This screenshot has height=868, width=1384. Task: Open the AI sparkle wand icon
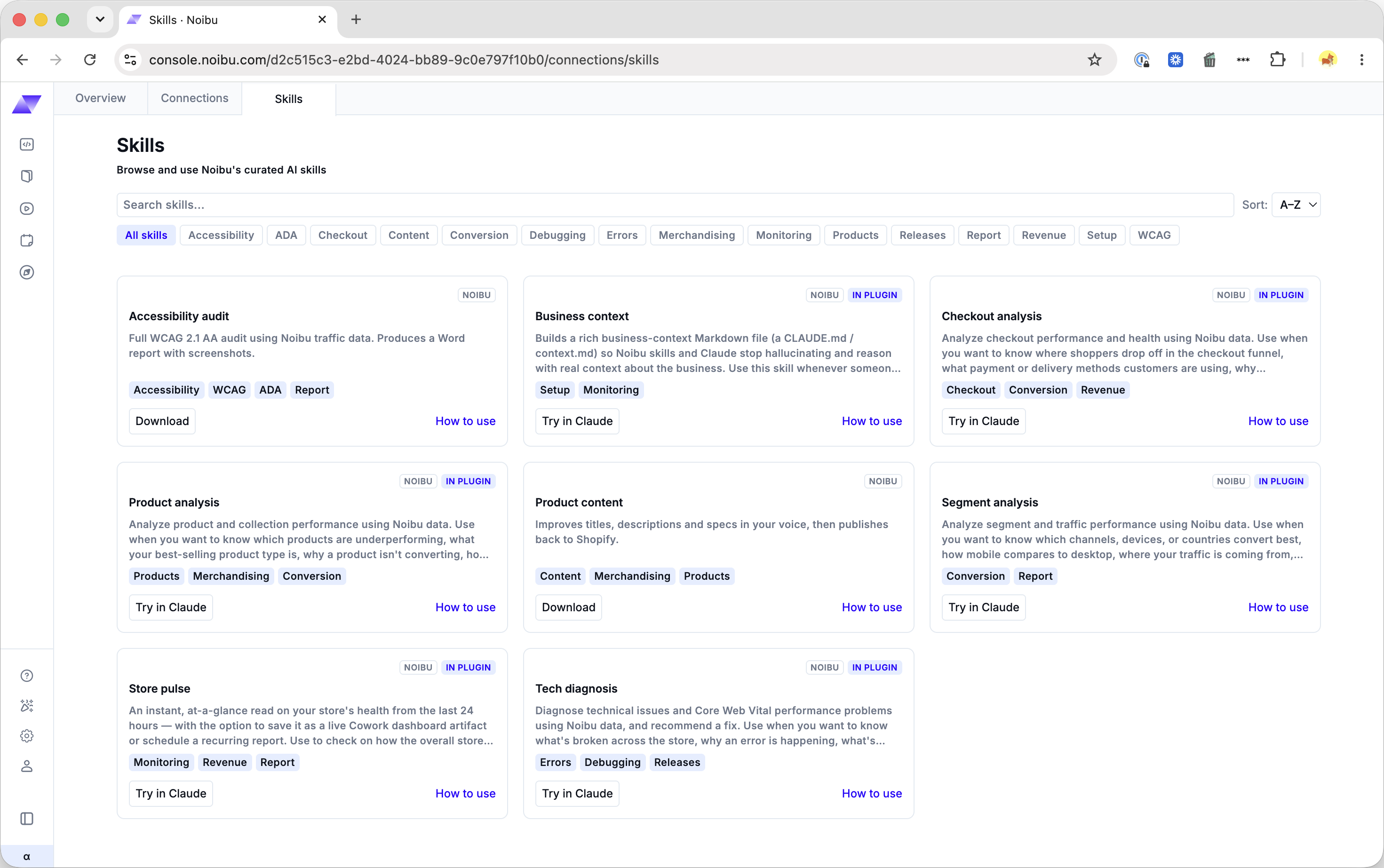tap(27, 705)
